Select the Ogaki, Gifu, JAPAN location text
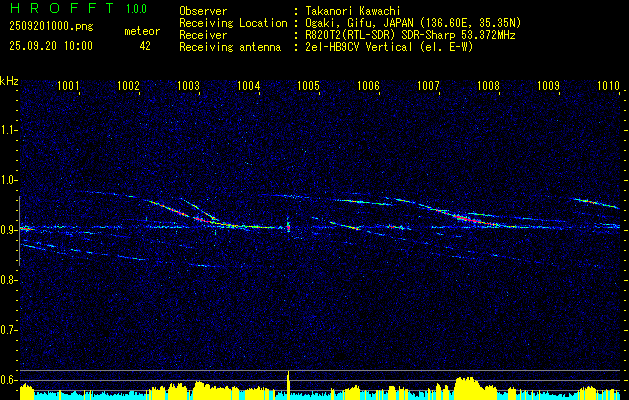 [413, 23]
